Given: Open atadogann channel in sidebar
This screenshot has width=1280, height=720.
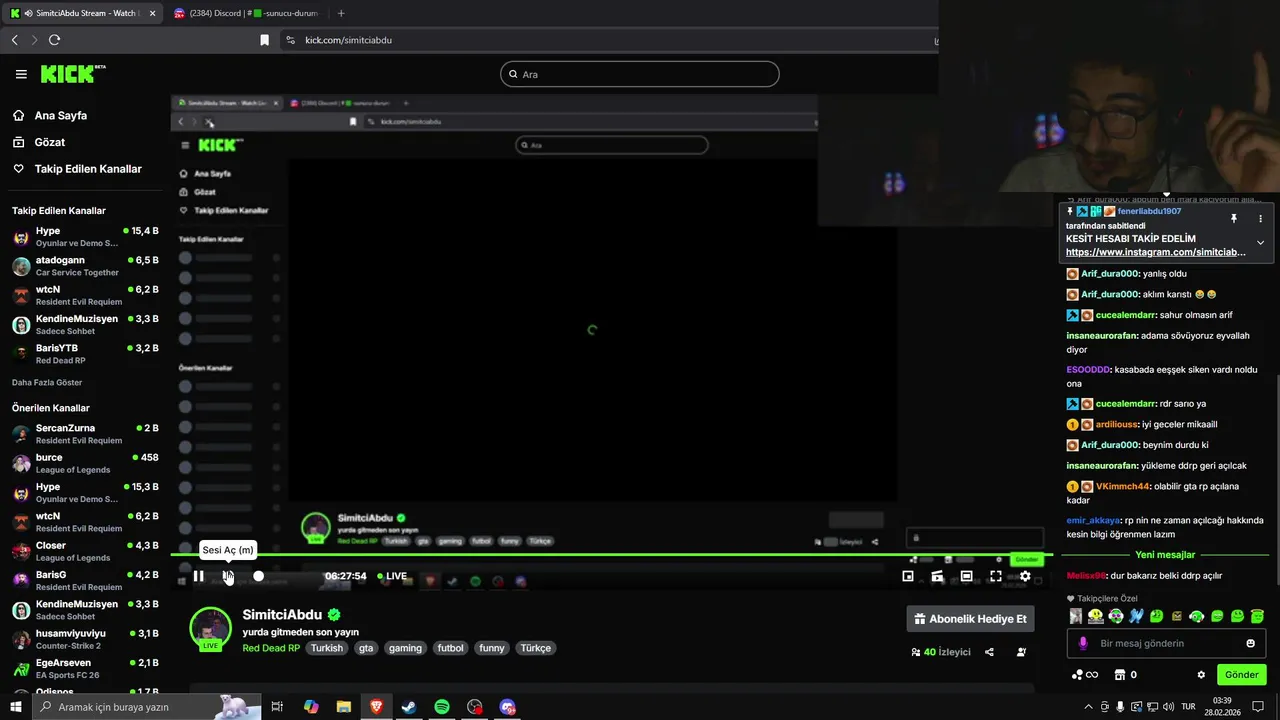Looking at the screenshot, I should click(85, 266).
